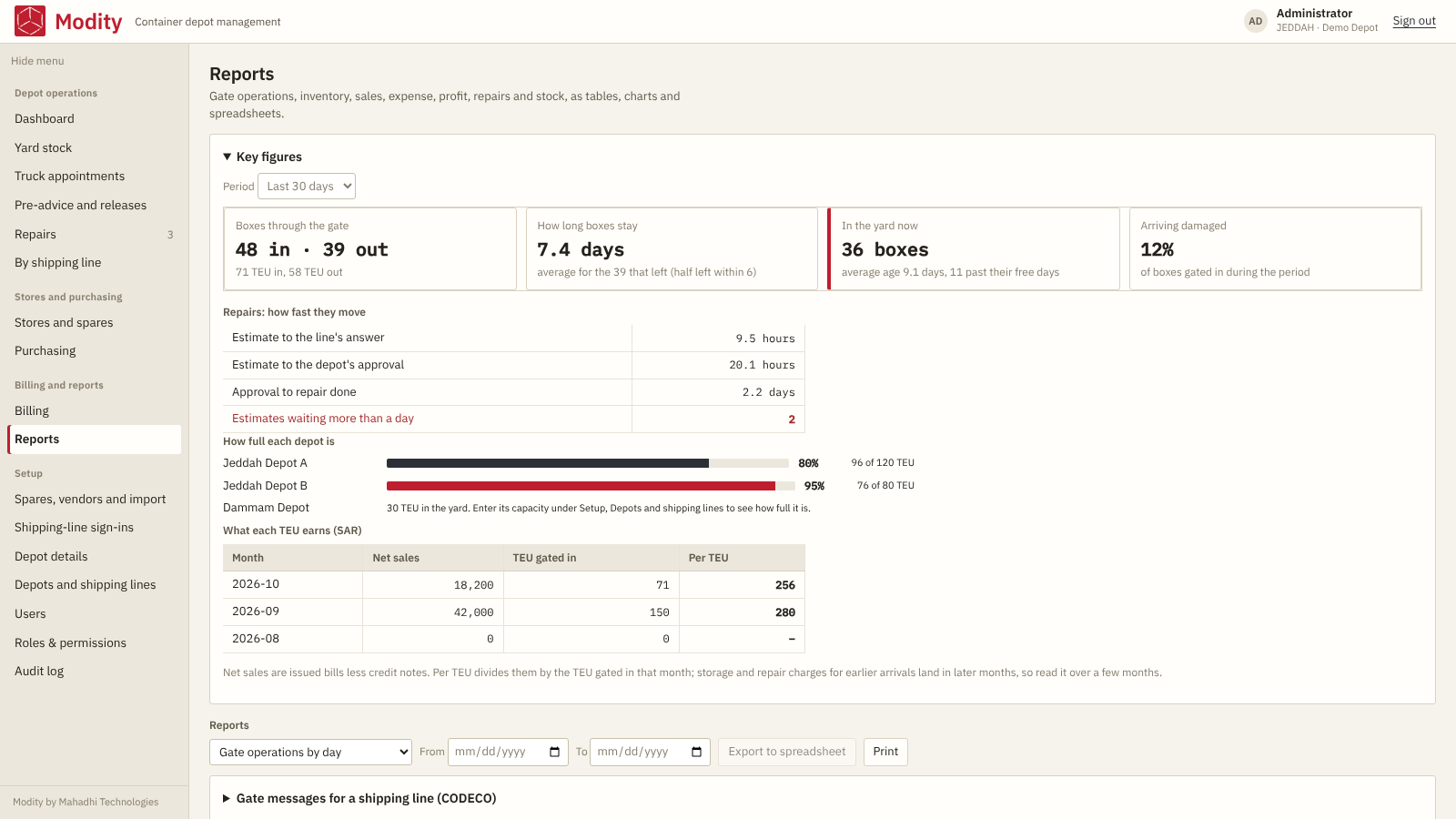Open Shipping-line sign-ins
This screenshot has height=819, width=1456.
[x=94, y=527]
